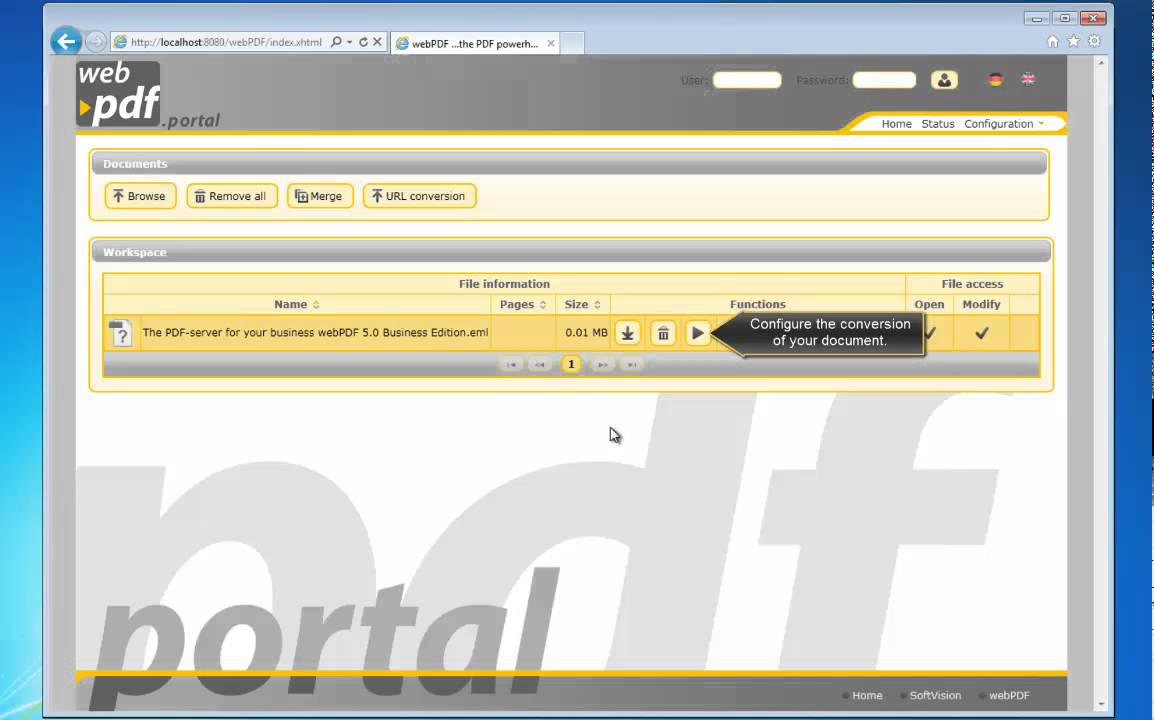Viewport: 1154px width, 720px height.
Task: Click the browser Forward arrow button
Action: (x=96, y=42)
